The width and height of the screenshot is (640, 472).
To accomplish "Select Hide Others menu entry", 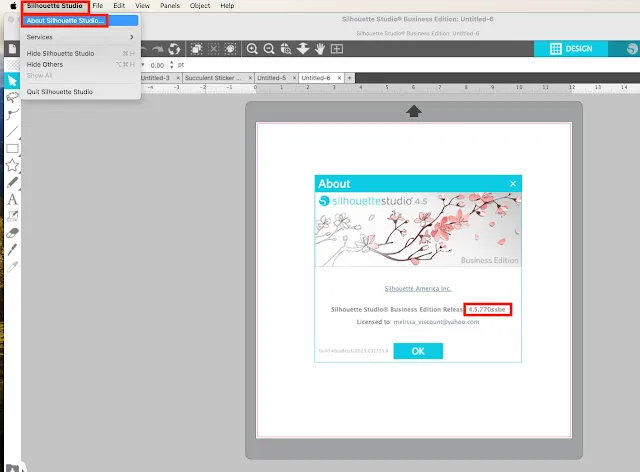I will 80,65.
